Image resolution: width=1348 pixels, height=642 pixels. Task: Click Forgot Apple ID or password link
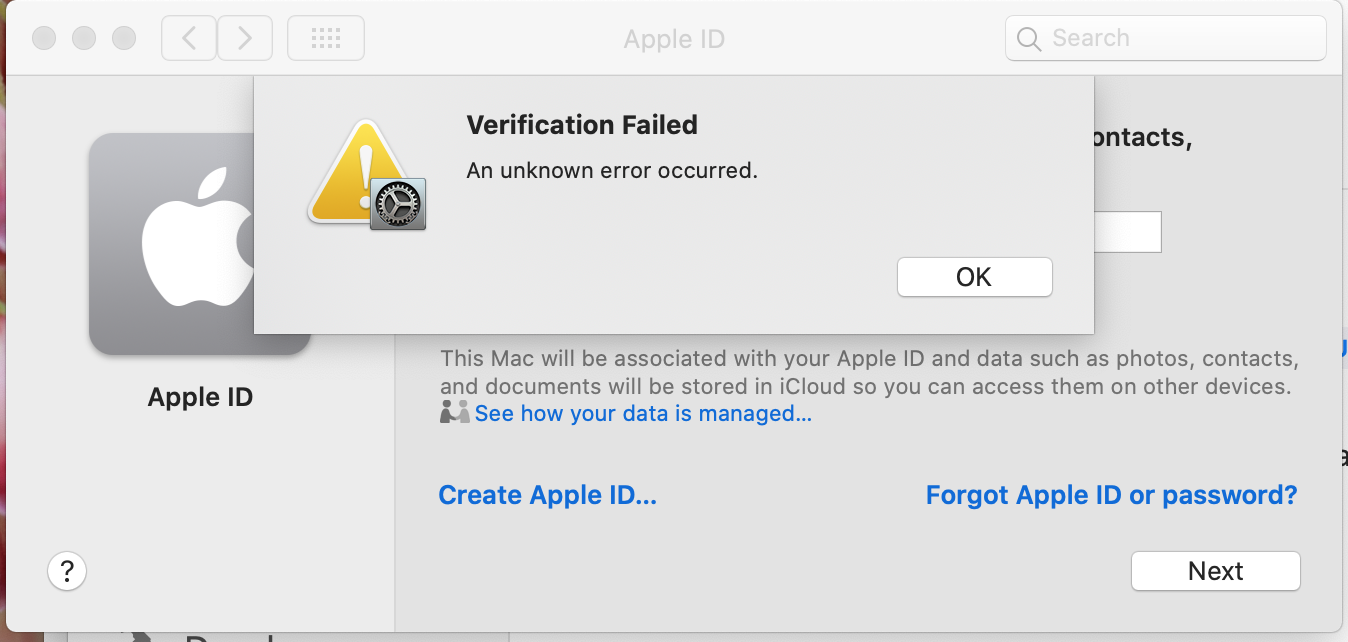click(1111, 495)
